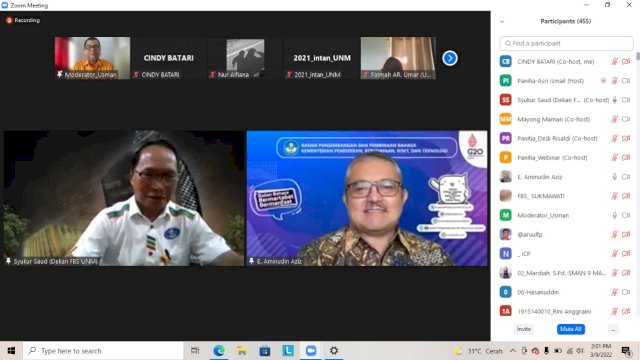Open Windows Start menu
The height and width of the screenshot is (360, 640).
coord(11,351)
